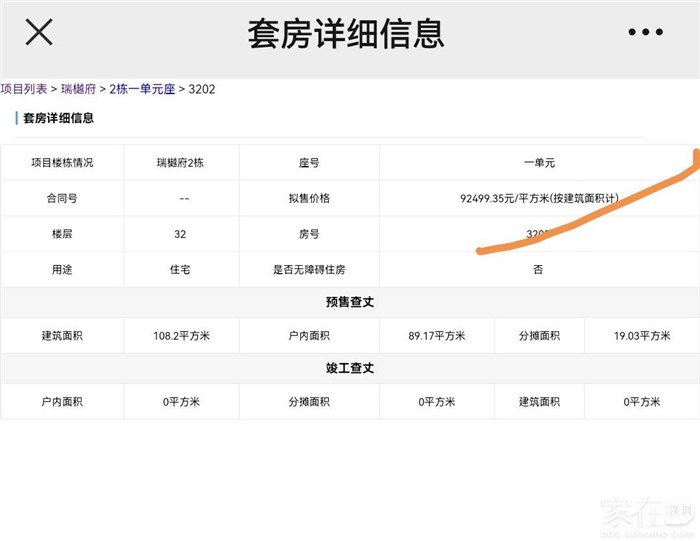Click the 89.17平方米 interior area value

tap(437, 336)
